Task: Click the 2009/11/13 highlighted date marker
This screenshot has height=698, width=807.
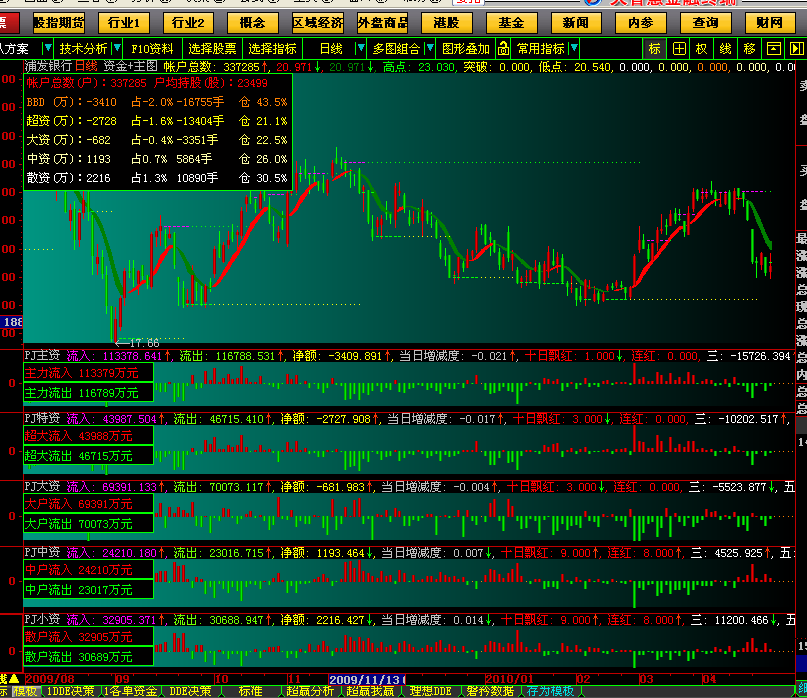Action: (x=367, y=679)
